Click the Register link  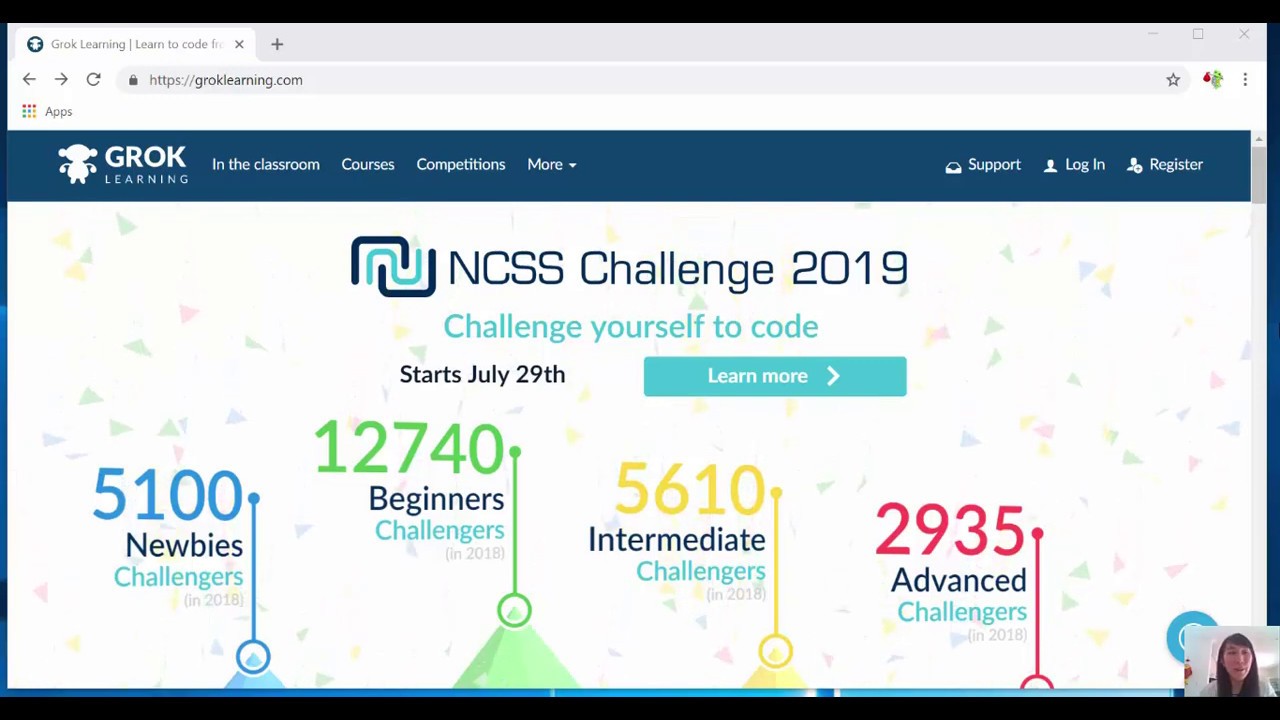click(x=1165, y=164)
